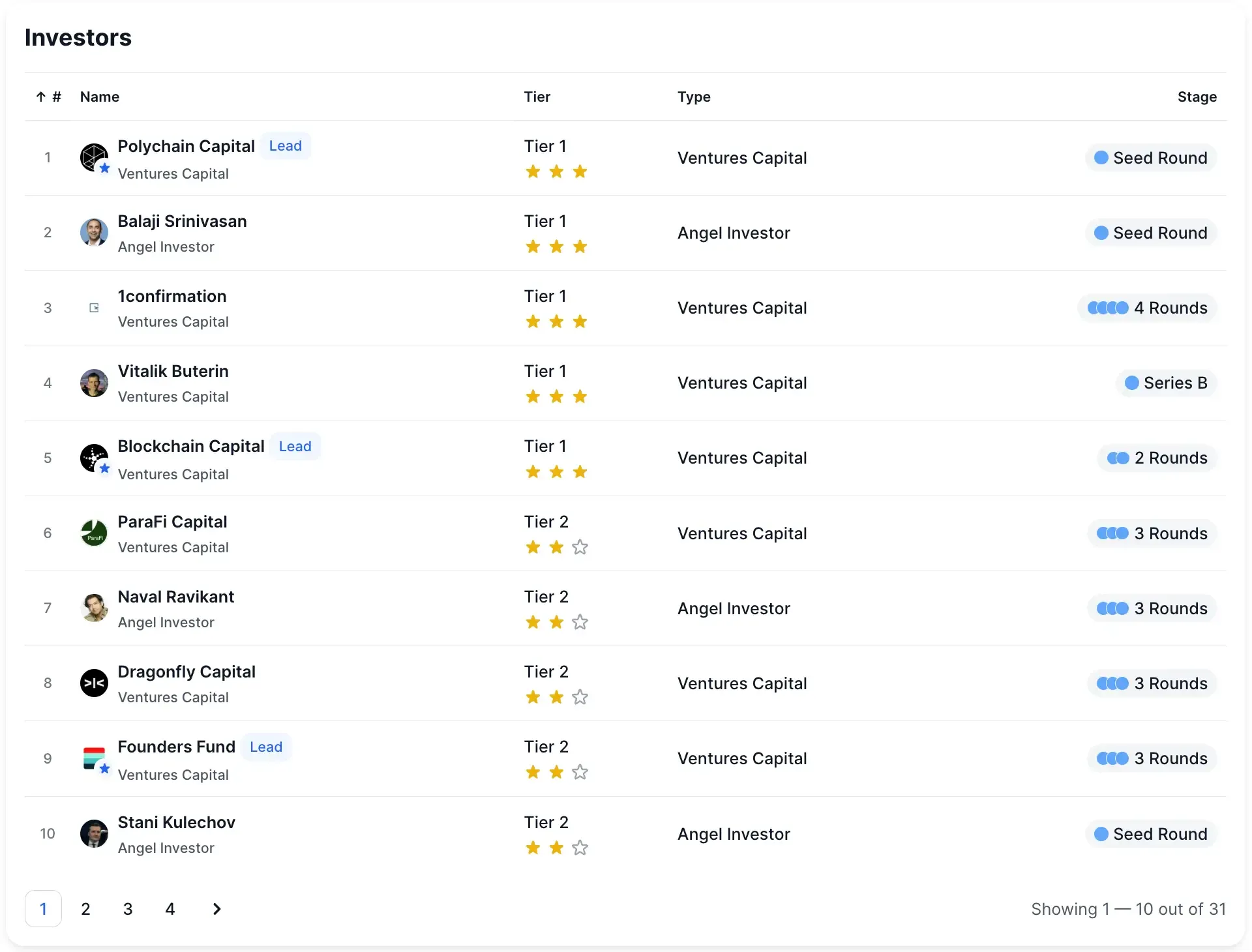Click the 1confirmation logo icon
The width and height of the screenshot is (1252, 952).
click(94, 308)
